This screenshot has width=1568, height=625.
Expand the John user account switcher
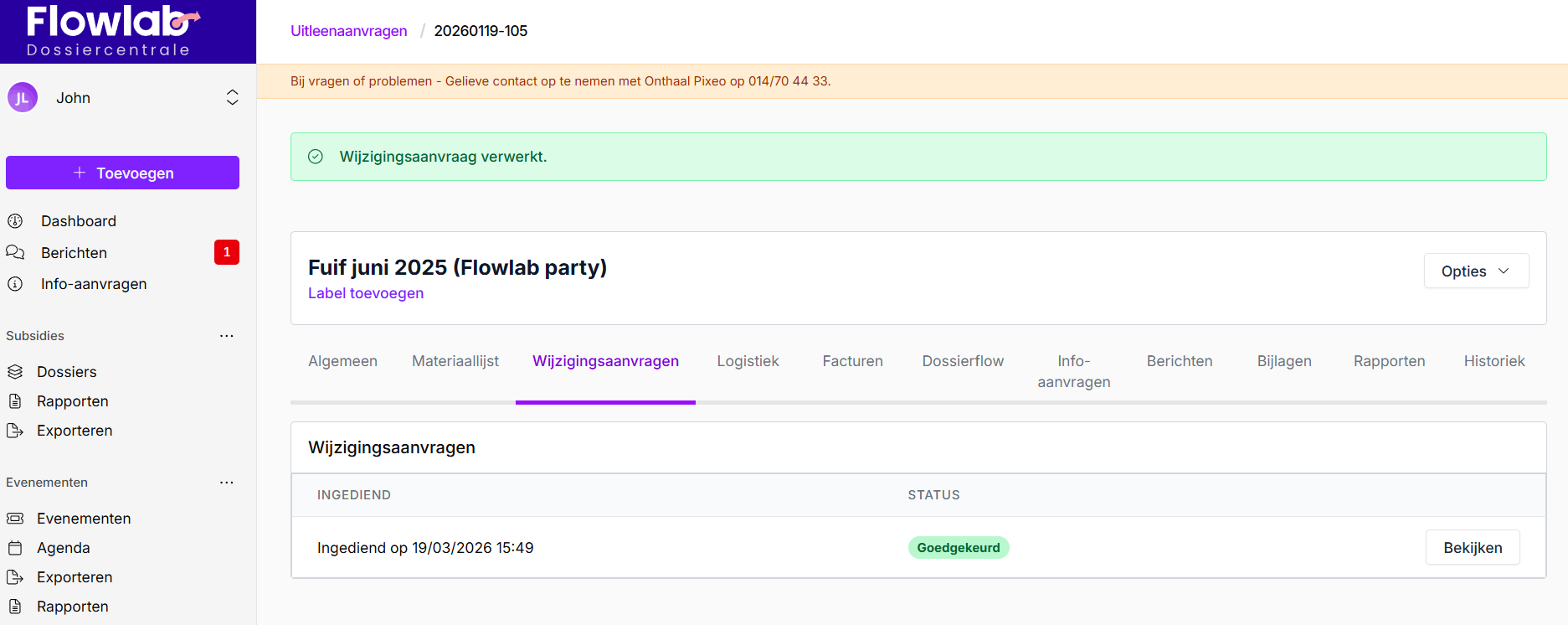[232, 98]
